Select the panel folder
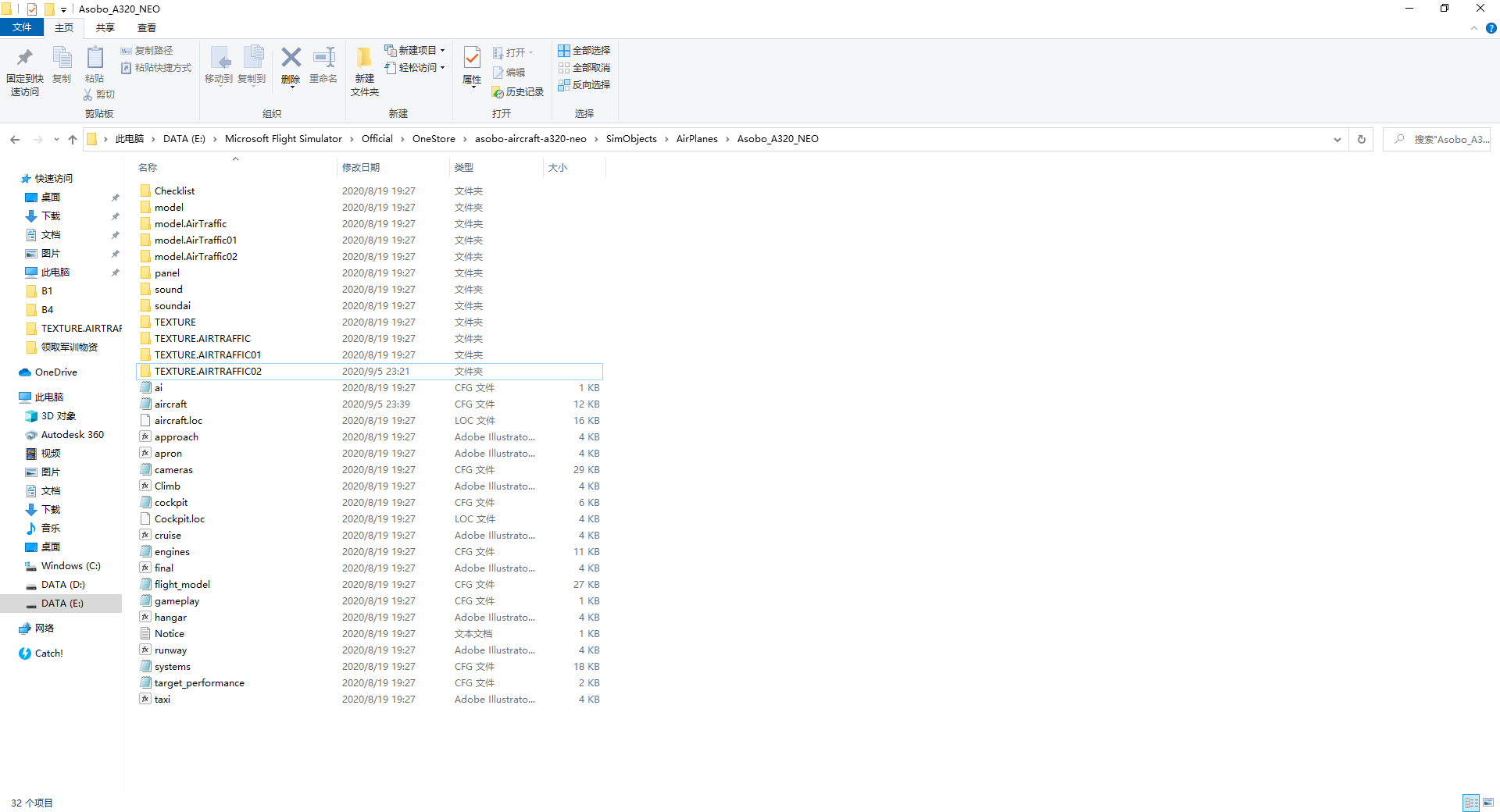The image size is (1500, 812). [x=370, y=273]
